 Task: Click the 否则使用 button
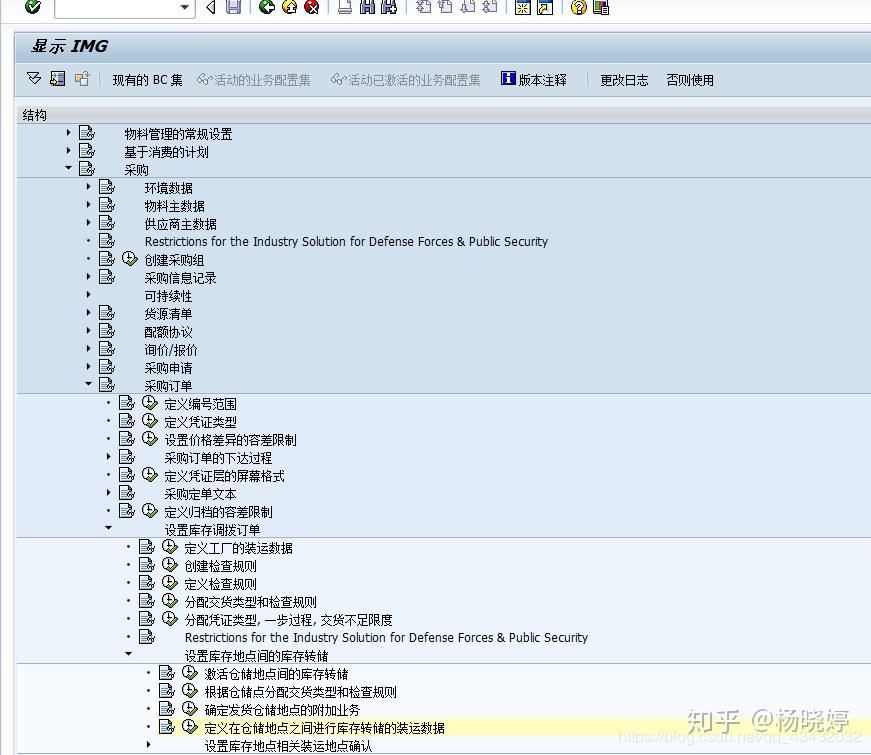click(x=689, y=80)
